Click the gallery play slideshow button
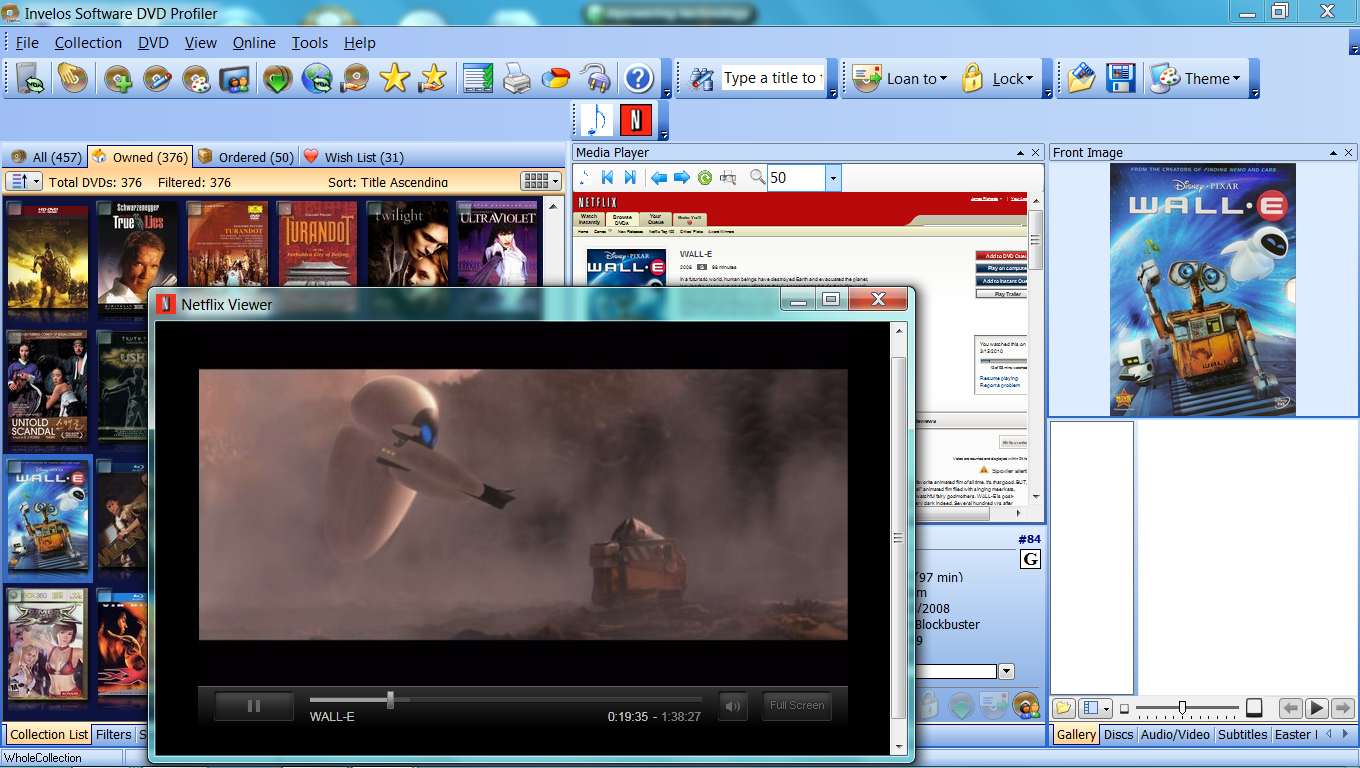Image resolution: width=1360 pixels, height=768 pixels. tap(1317, 708)
